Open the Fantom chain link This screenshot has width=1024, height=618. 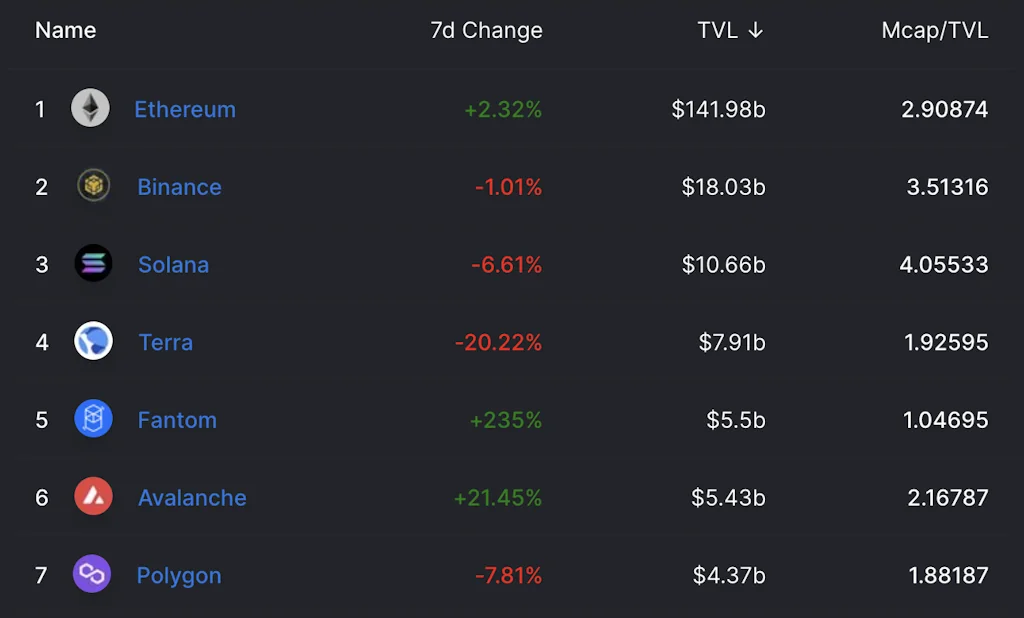tap(177, 420)
